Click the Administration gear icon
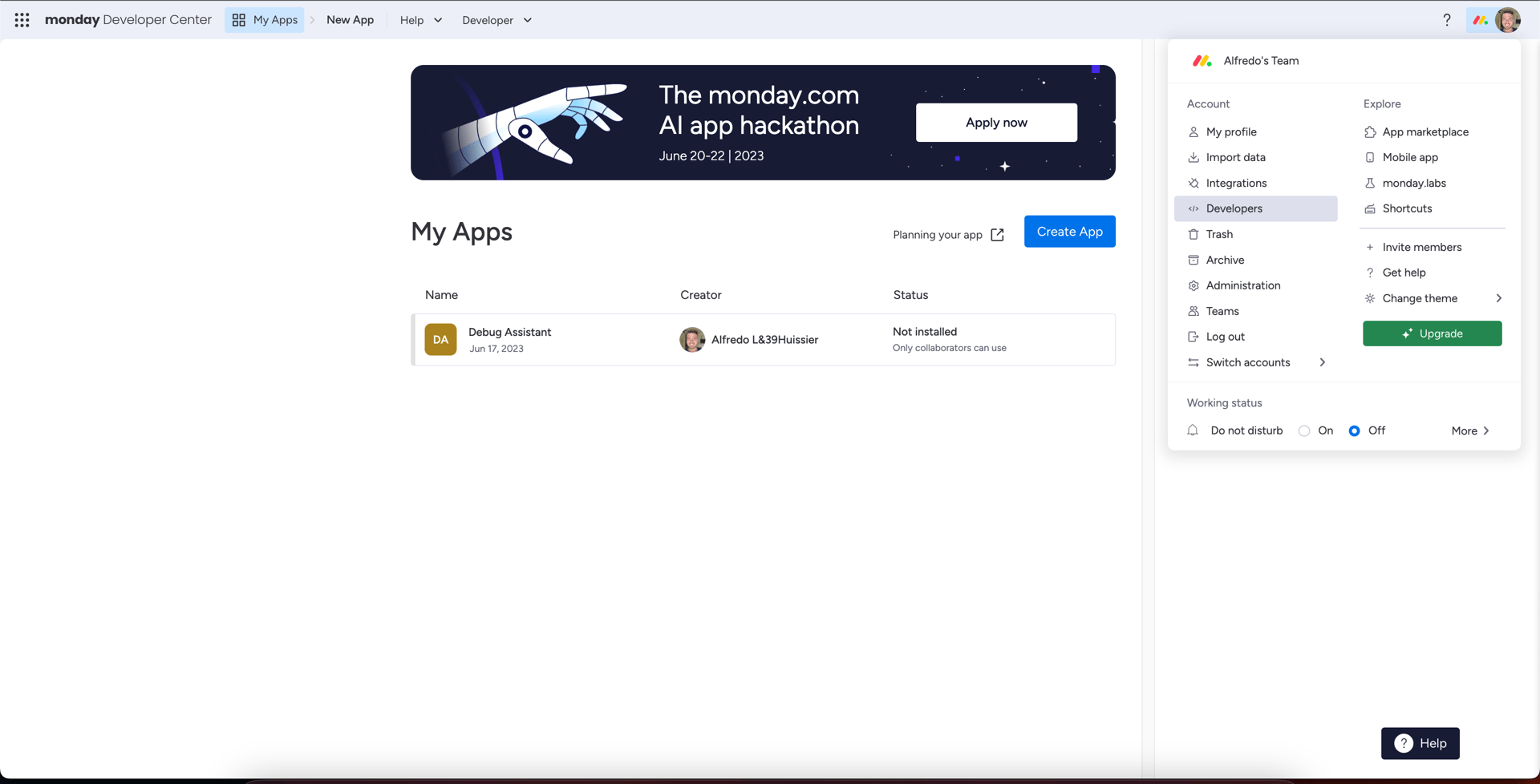Screen dimensions: 1540x784 tap(1193, 285)
